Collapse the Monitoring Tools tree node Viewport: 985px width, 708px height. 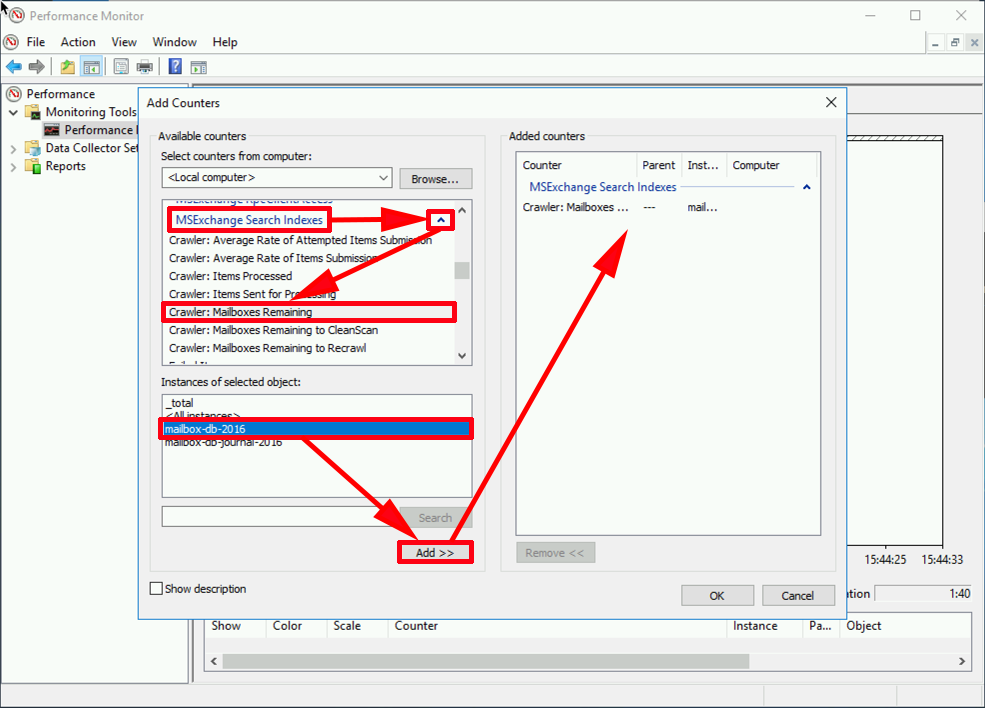[x=13, y=112]
